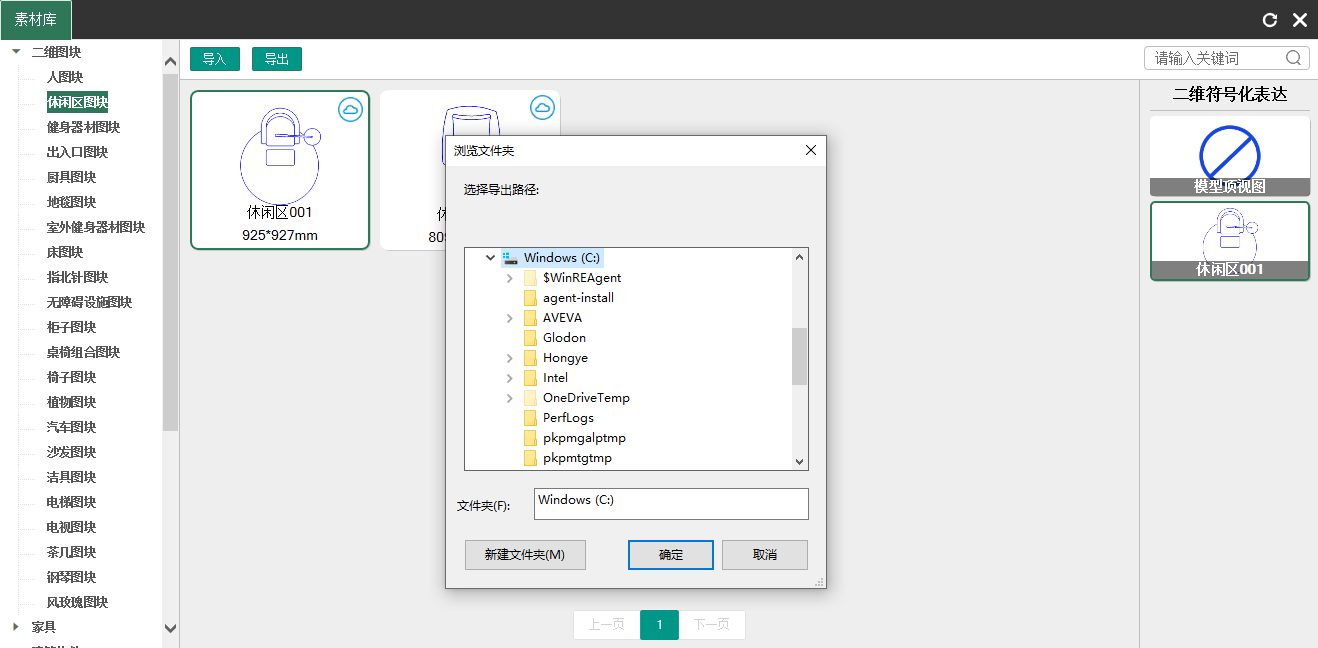Select 指北针图块 in the tree
Screen dimensions: 1318x648
point(77,277)
